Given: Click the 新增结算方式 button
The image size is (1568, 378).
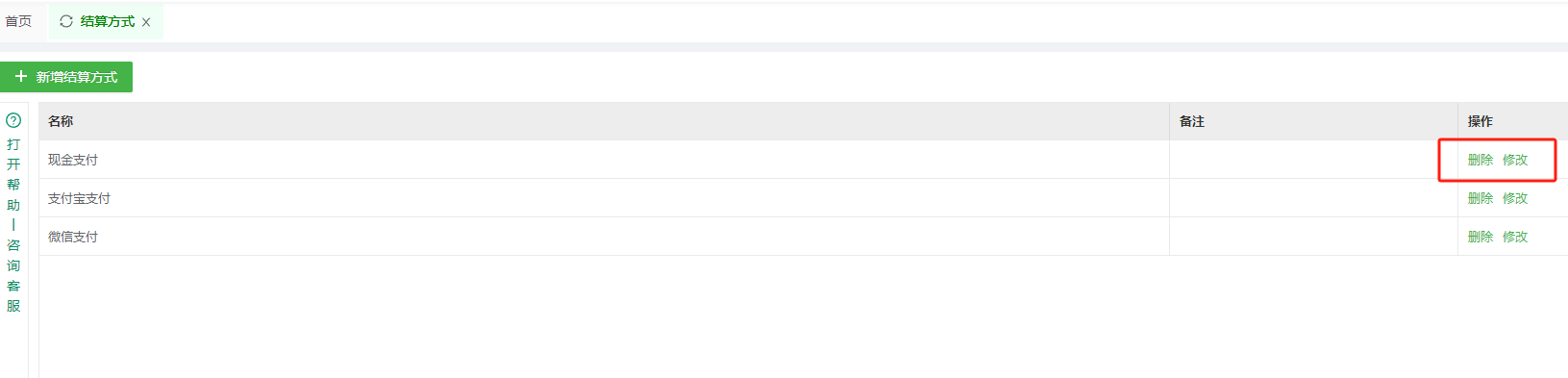Looking at the screenshot, I should coord(66,77).
